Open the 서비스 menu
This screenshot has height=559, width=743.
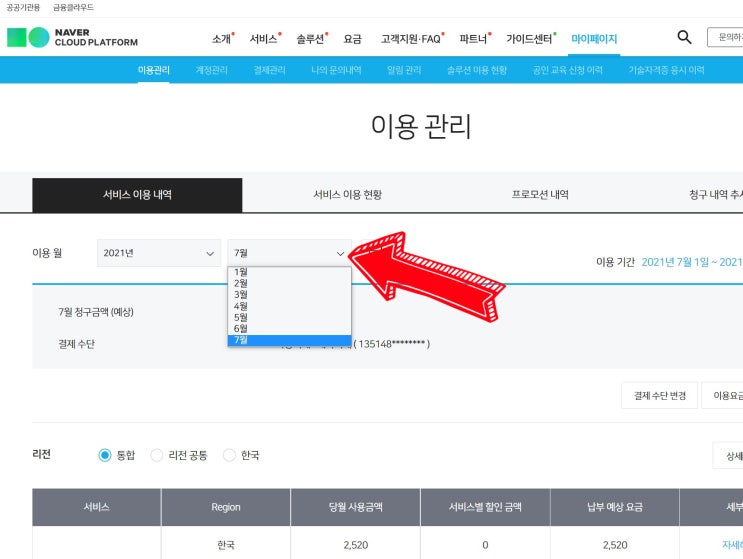263,39
